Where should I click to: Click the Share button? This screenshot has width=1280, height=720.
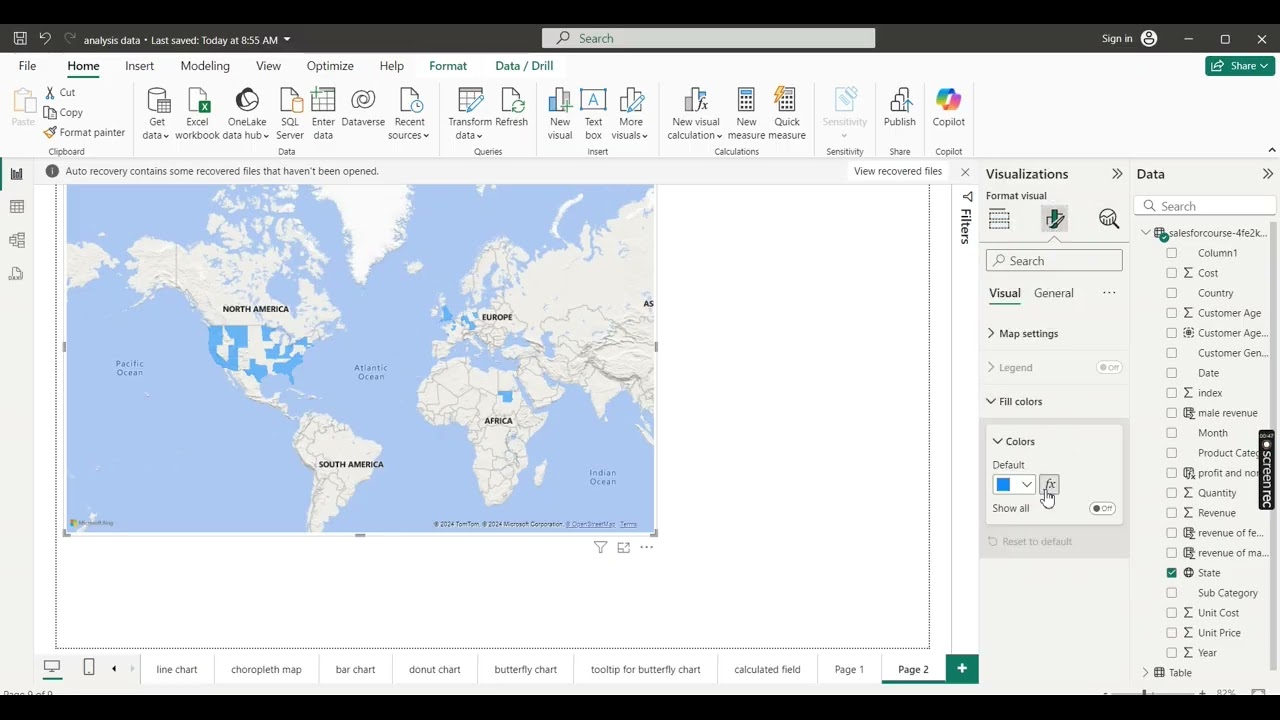coord(1240,66)
